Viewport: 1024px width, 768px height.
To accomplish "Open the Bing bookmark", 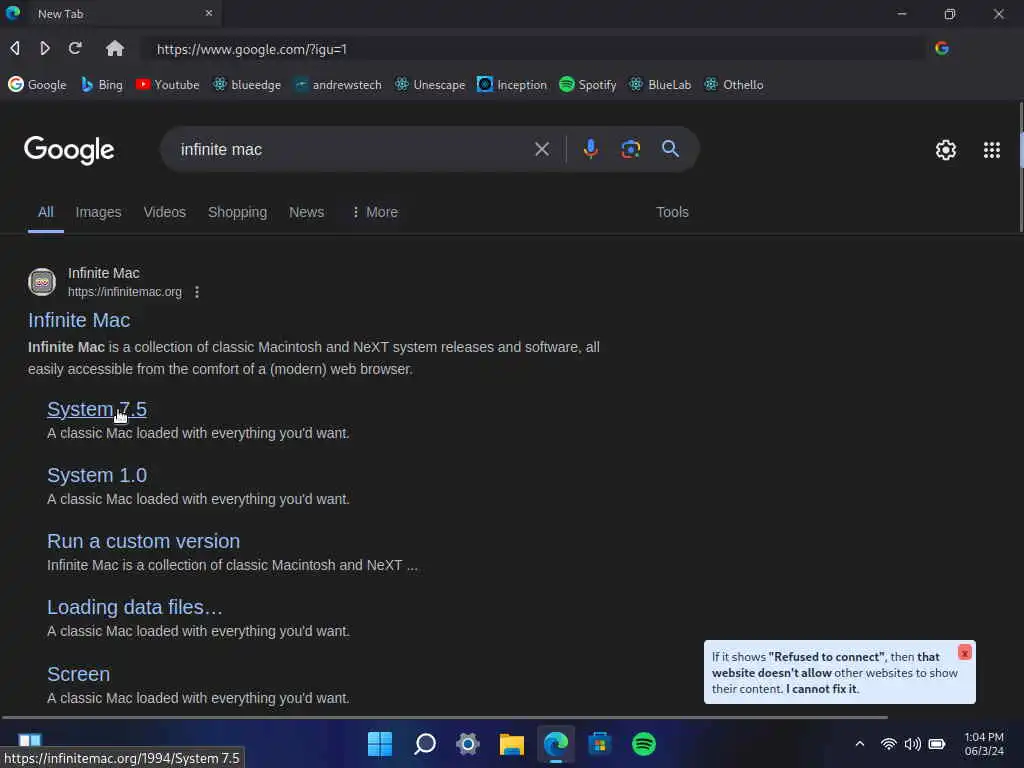I will [101, 84].
